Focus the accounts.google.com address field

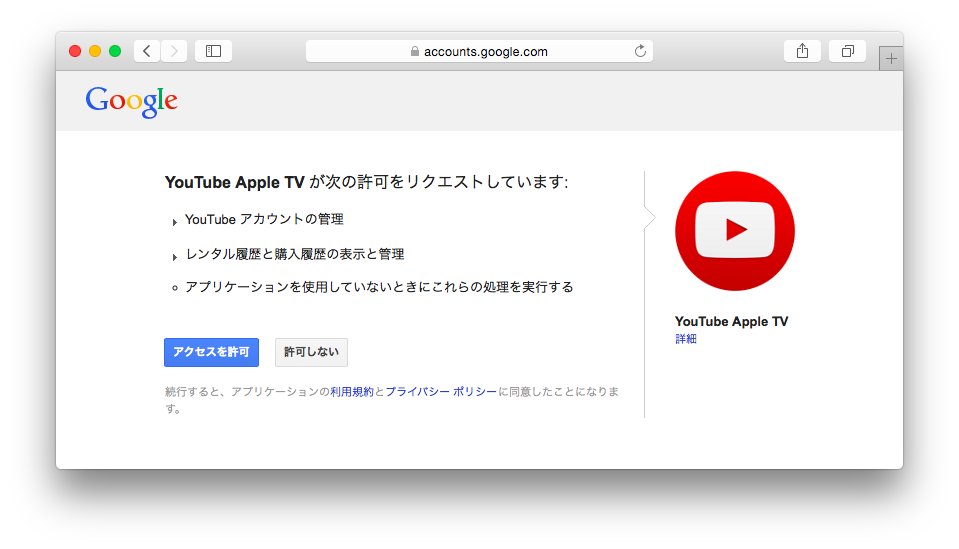pyautogui.click(x=480, y=51)
